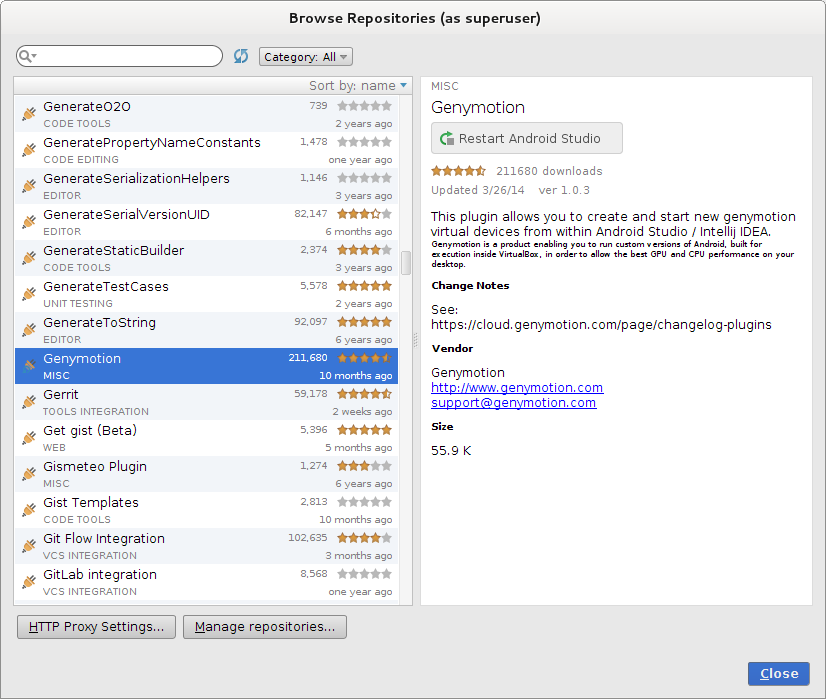Select the GenerateO2O plugin name
826x699 pixels.
(87, 106)
